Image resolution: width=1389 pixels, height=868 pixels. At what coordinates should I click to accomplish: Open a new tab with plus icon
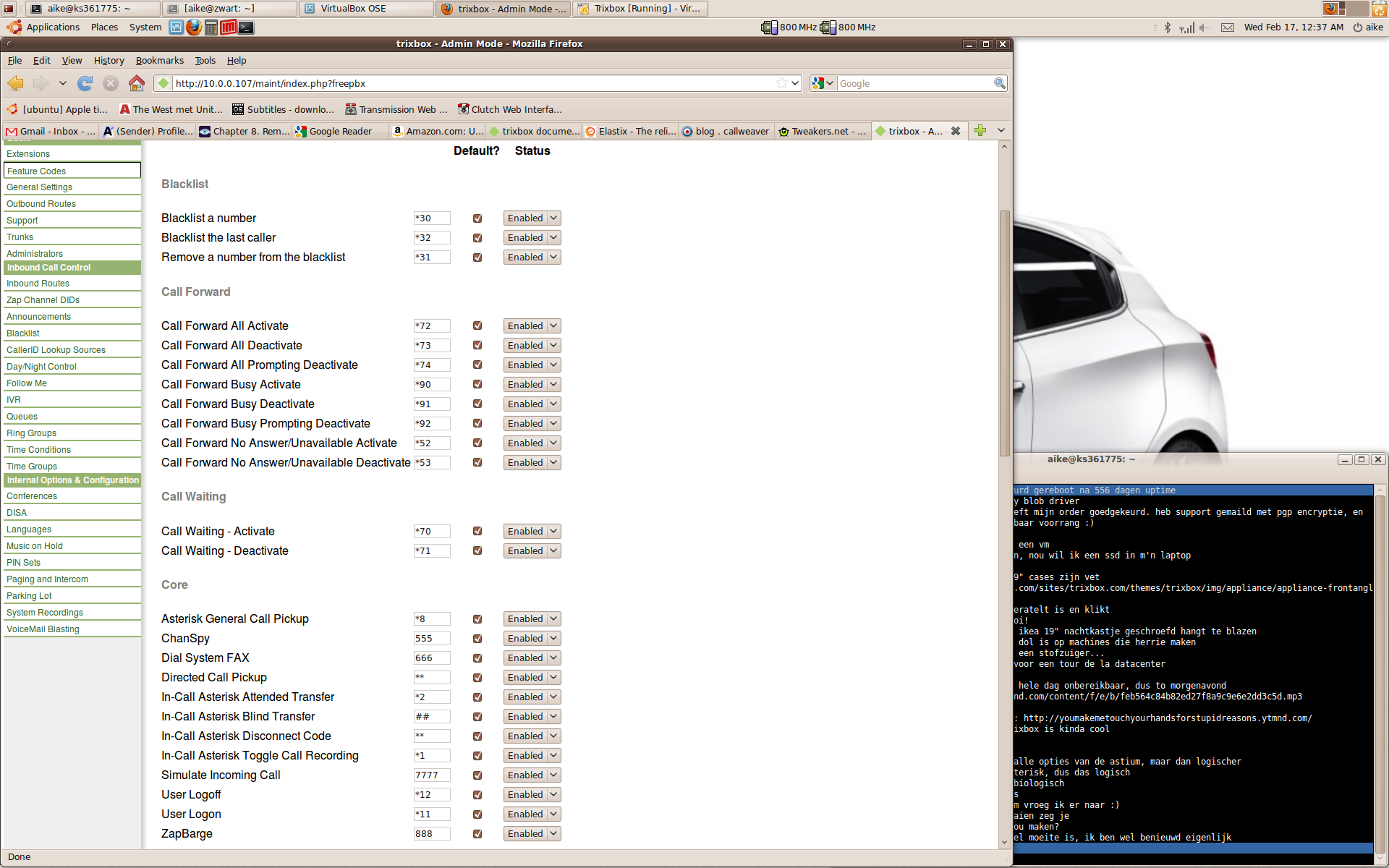(980, 130)
